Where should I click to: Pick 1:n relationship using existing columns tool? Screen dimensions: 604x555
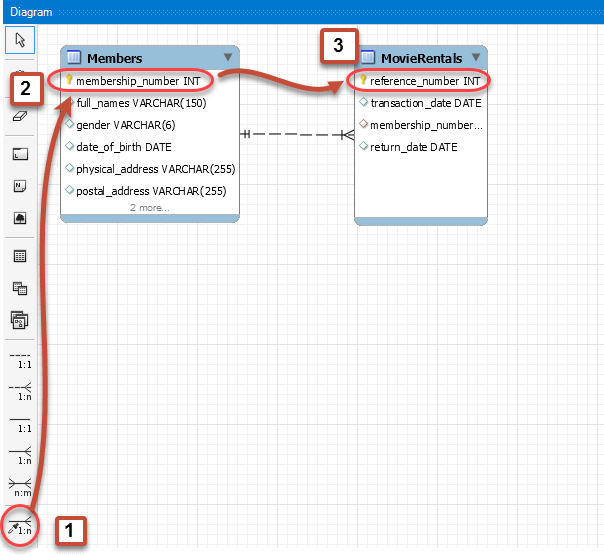[x=20, y=525]
